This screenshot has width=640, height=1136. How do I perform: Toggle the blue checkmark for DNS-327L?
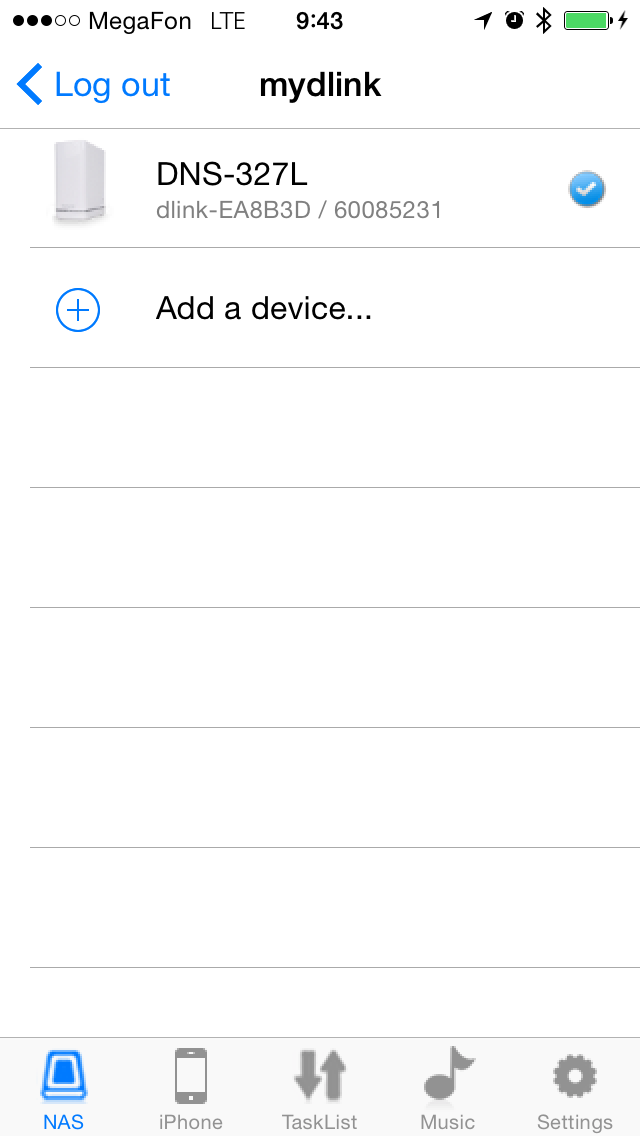587,188
